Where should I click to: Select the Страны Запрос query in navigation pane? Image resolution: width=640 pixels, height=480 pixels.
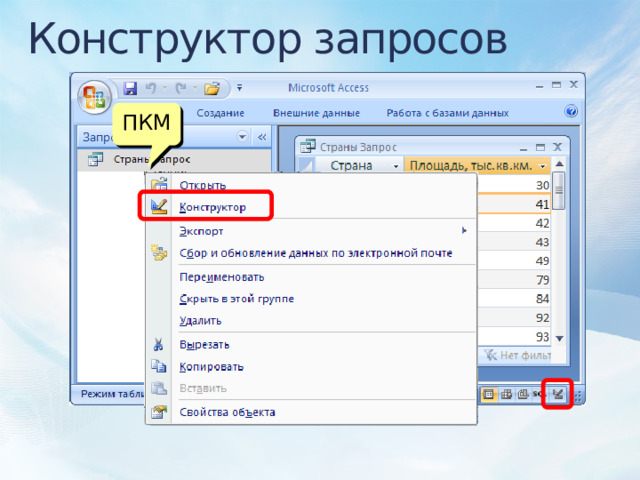pos(174,160)
